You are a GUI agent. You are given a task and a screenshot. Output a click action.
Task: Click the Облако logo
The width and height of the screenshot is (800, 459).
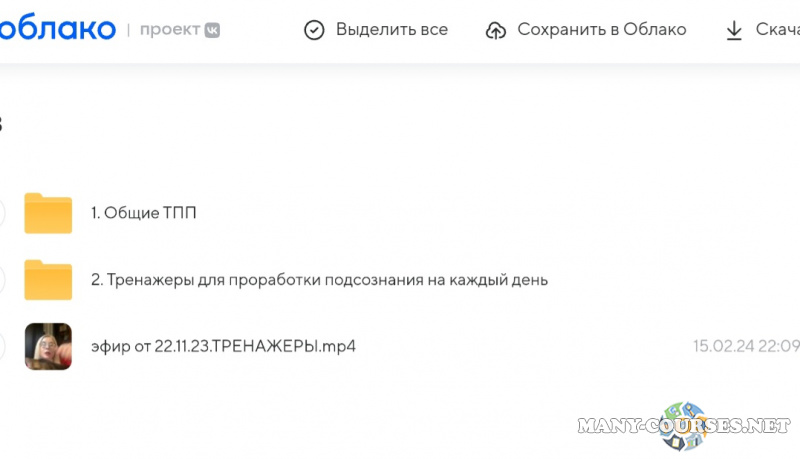[57, 29]
